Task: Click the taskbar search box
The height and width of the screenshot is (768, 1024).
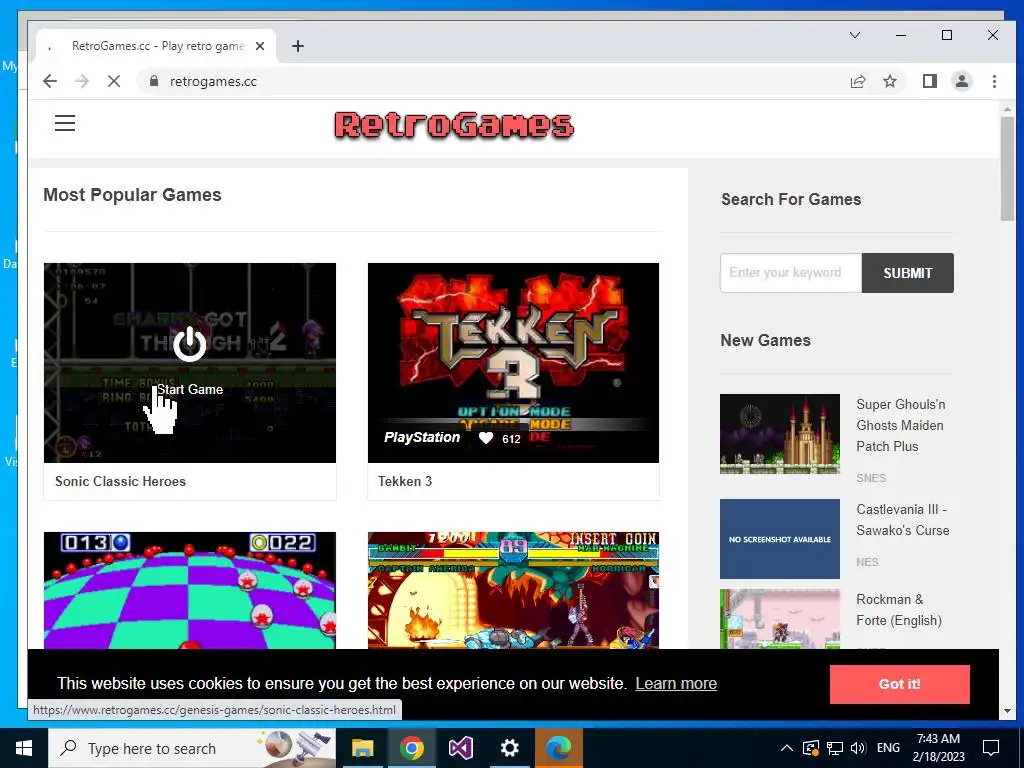Action: [192, 748]
